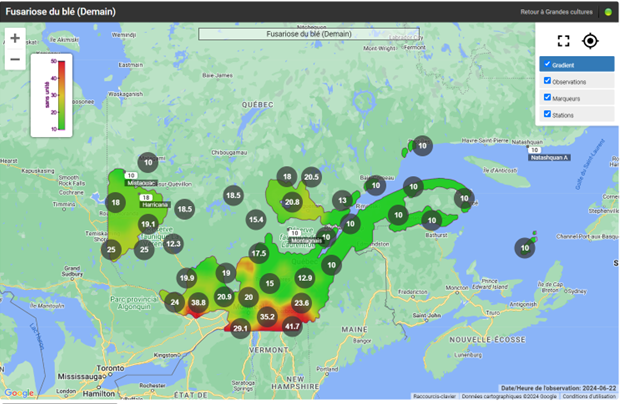The image size is (620, 404).
Task: Click the green status indicator circle
Action: [607, 12]
